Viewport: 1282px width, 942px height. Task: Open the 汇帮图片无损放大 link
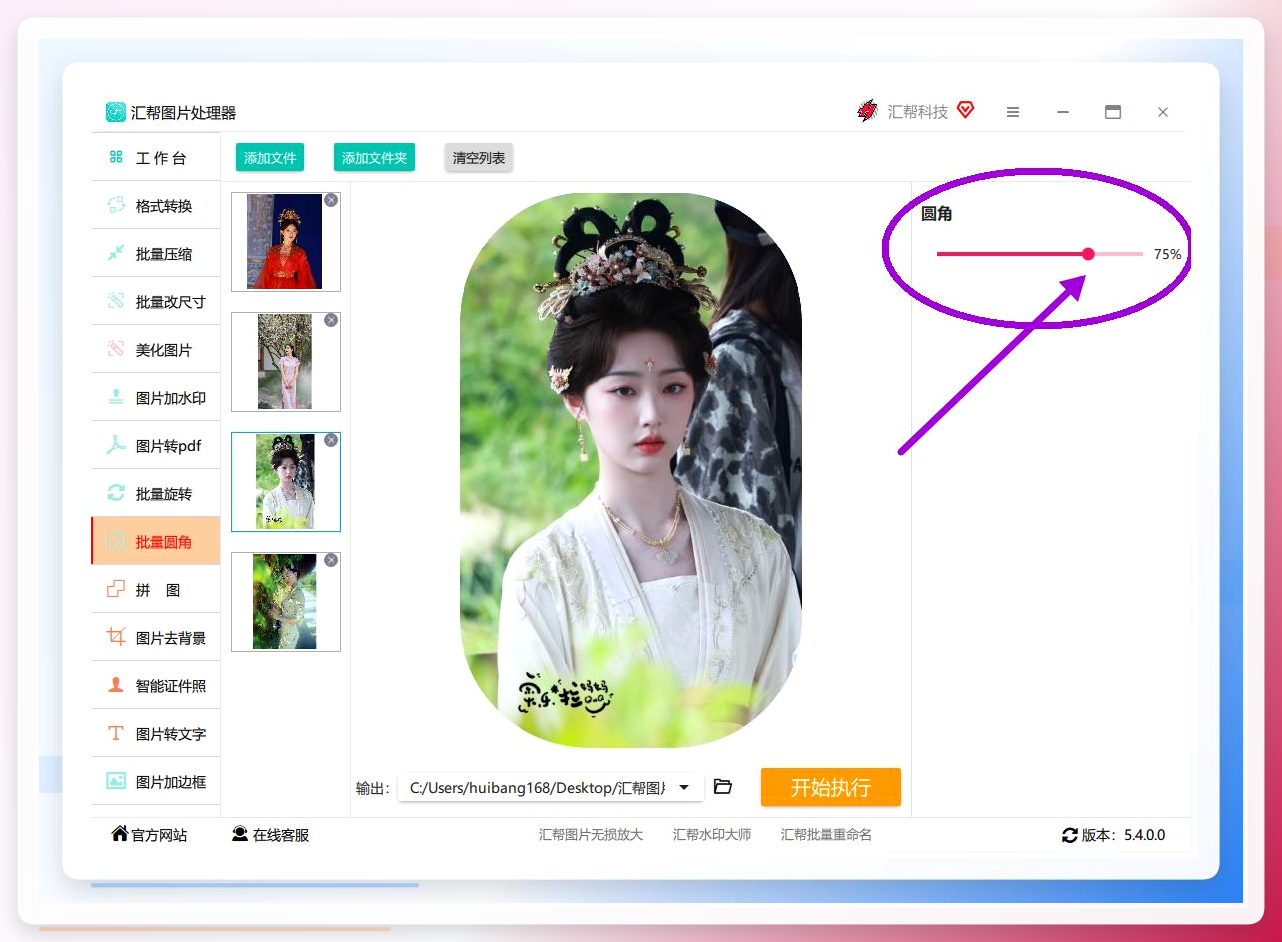coord(591,835)
